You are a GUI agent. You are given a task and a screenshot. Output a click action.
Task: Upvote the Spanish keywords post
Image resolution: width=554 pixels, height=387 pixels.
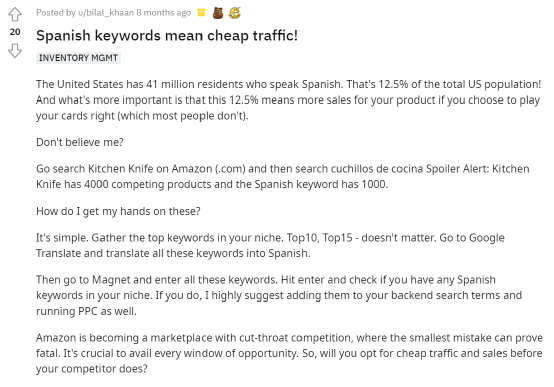click(15, 14)
